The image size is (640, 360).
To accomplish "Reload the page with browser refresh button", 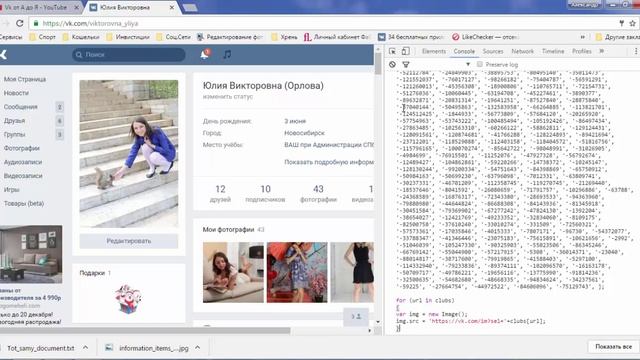I will (x=19, y=23).
